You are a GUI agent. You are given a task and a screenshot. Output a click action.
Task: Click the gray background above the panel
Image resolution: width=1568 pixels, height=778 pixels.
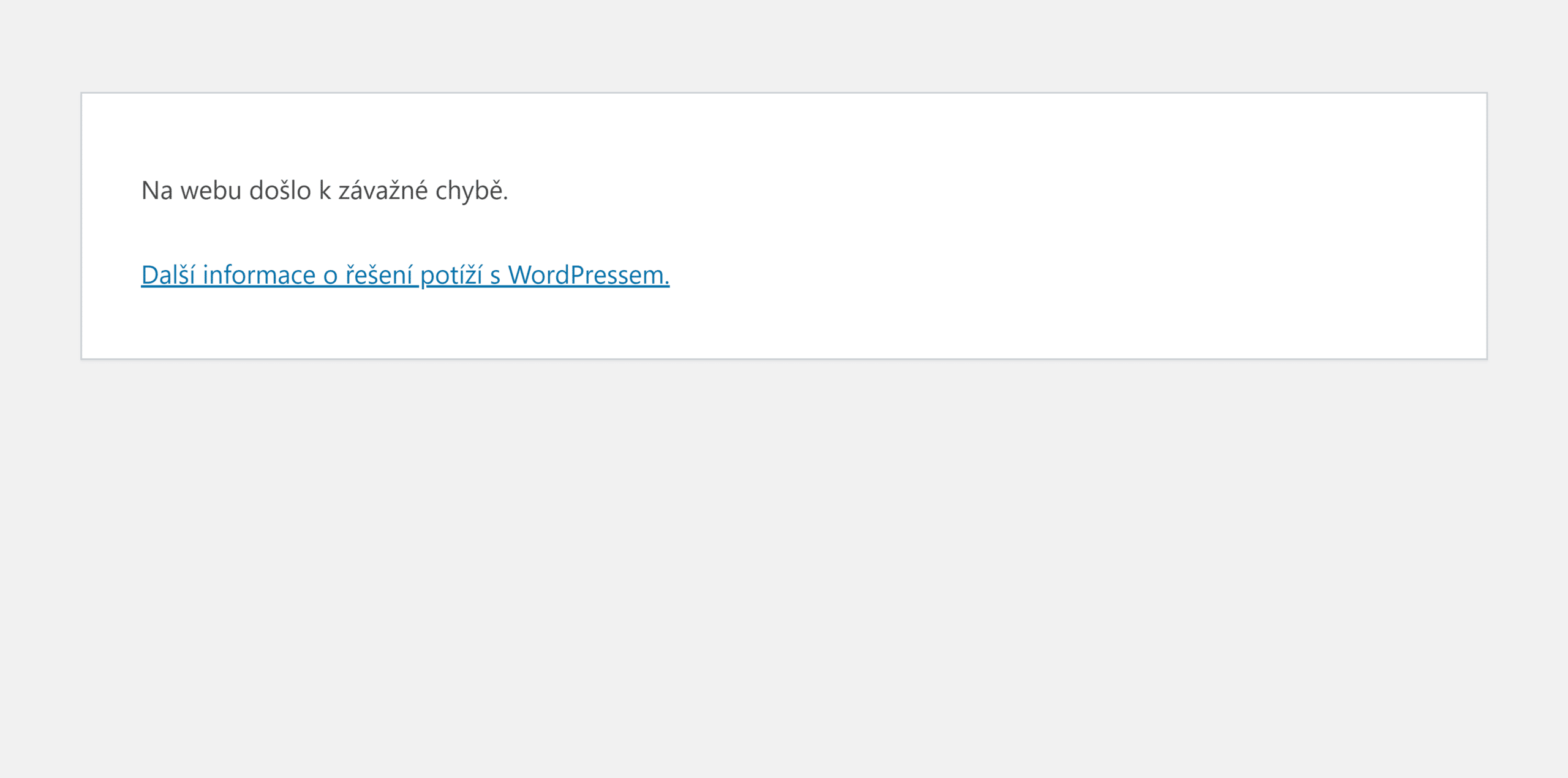point(784,46)
